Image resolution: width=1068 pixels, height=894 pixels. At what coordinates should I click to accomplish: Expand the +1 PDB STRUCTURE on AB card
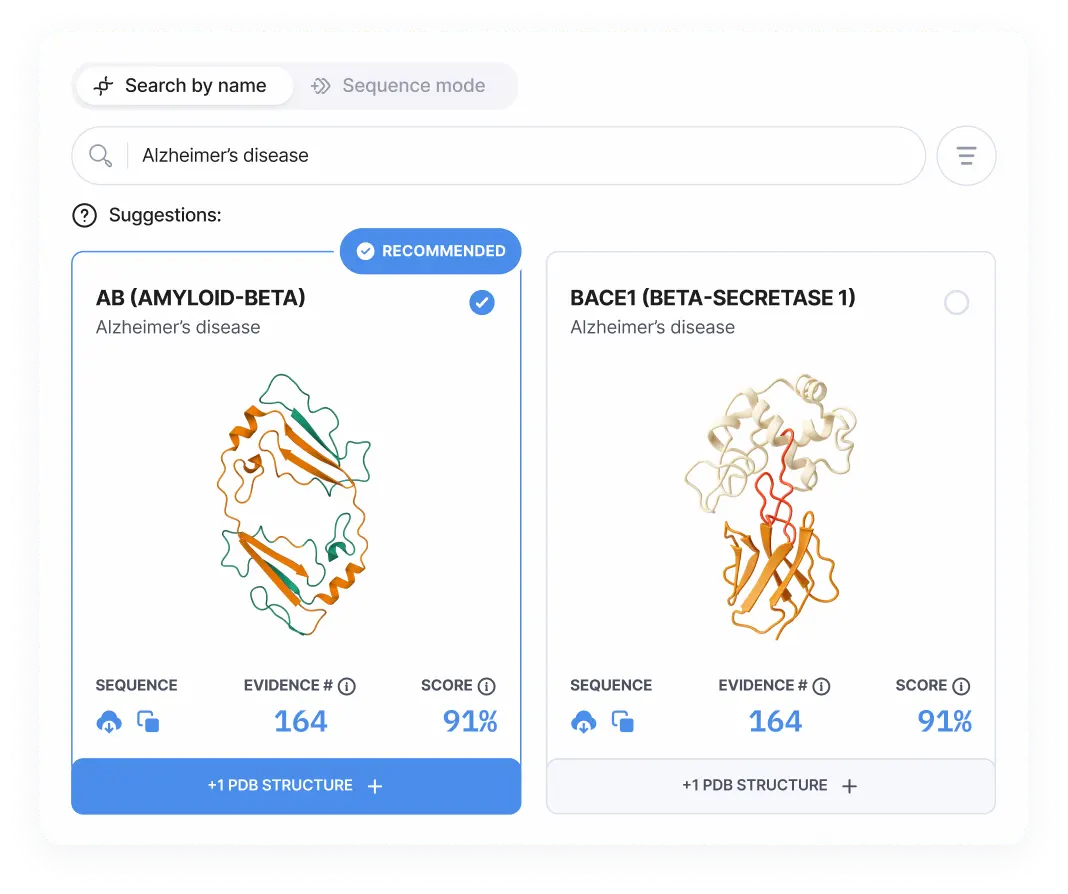click(296, 786)
